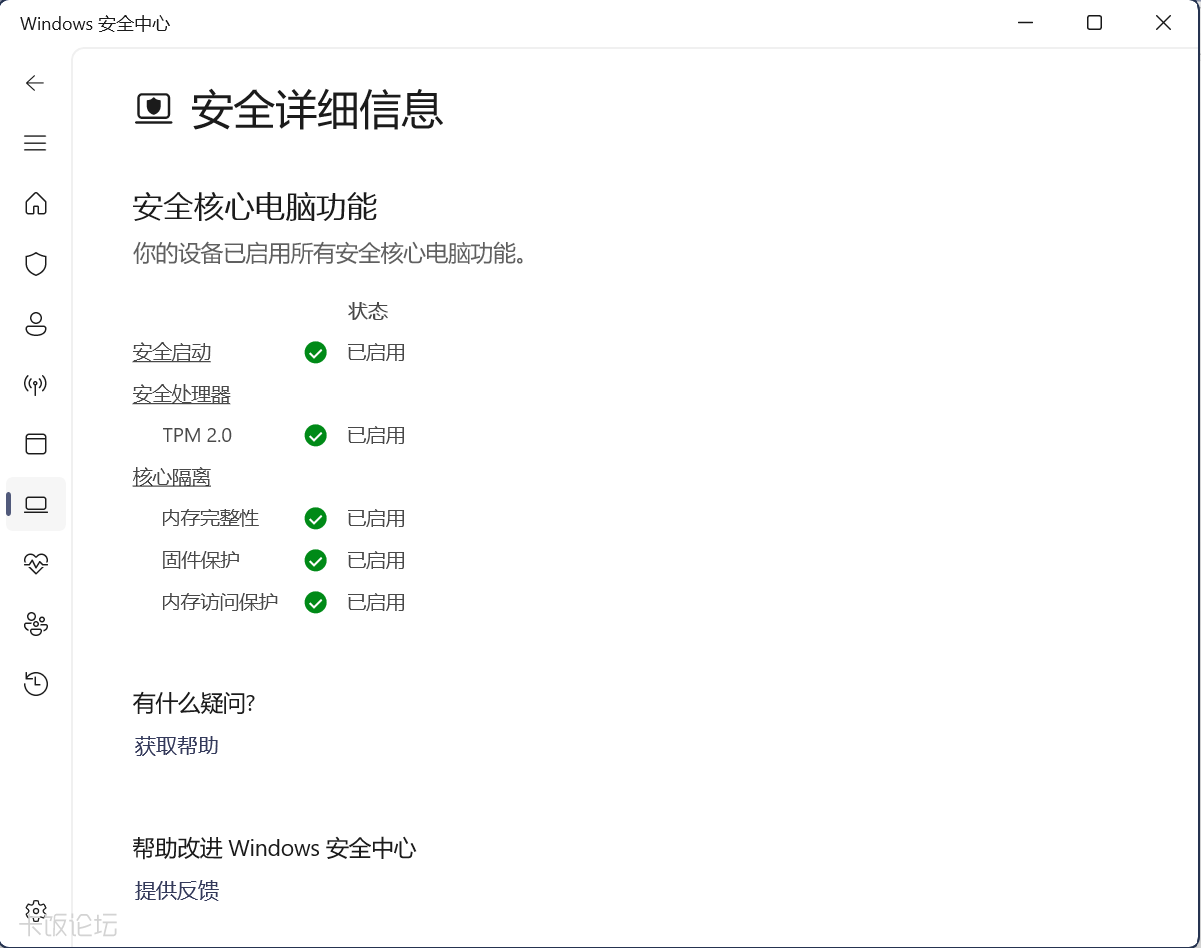The width and height of the screenshot is (1201, 948).
Task: Expand the navigation pane with hamburger menu
Action: click(x=35, y=143)
